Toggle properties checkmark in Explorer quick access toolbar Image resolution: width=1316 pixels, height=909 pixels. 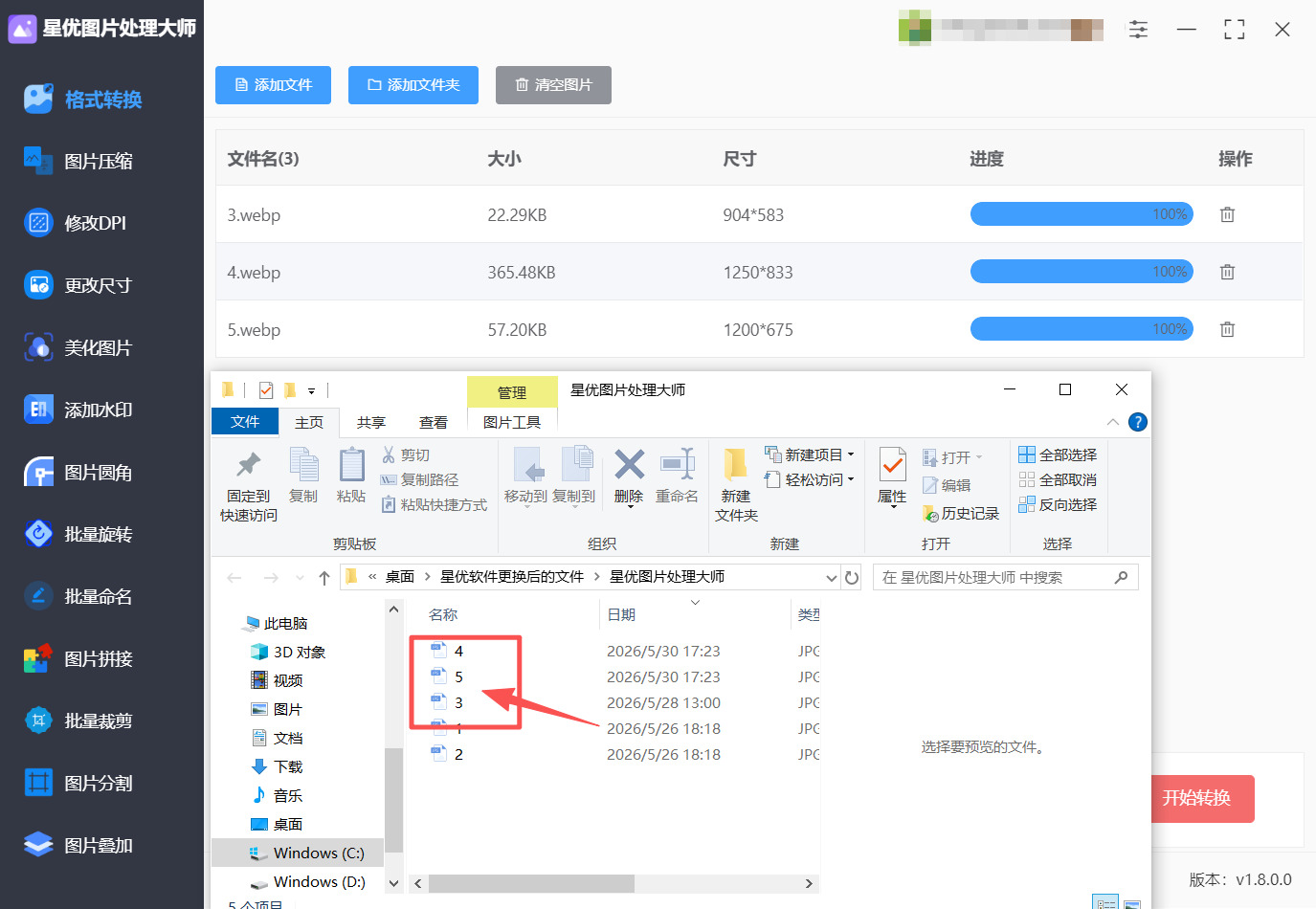tap(266, 390)
